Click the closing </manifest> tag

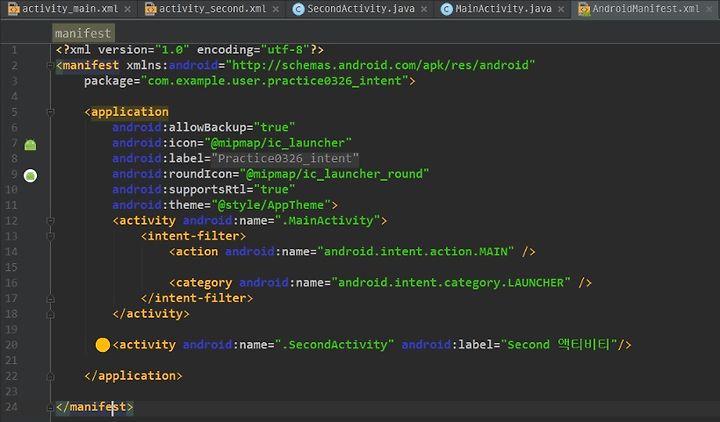click(x=95, y=407)
